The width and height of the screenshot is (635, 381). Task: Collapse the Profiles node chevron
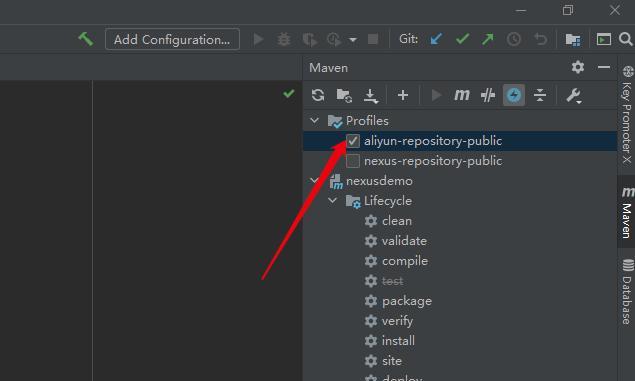(314, 120)
